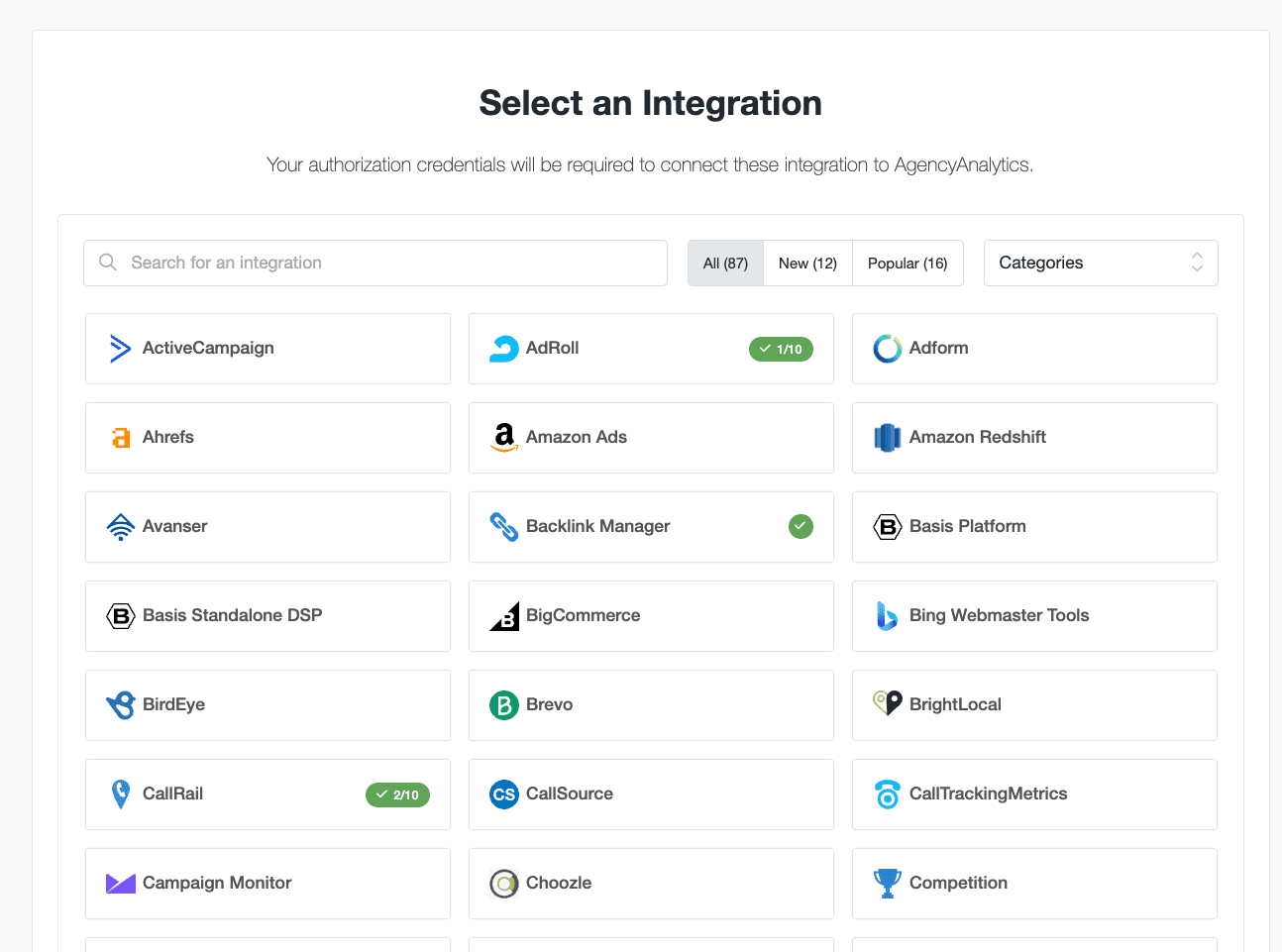Click the Avanser signal logo icon
1282x952 pixels.
[x=120, y=527]
